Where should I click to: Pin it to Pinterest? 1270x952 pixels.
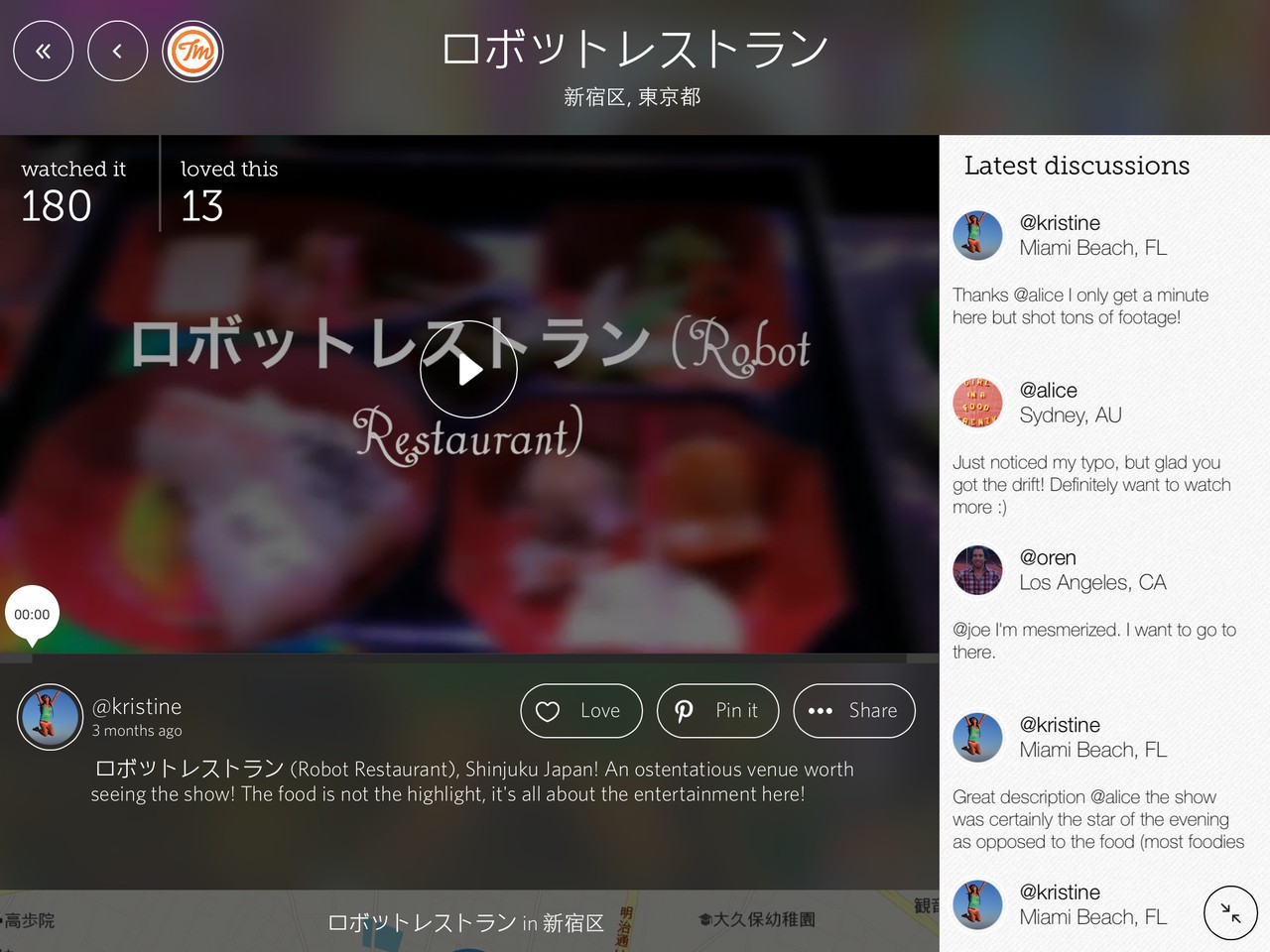[x=717, y=711]
